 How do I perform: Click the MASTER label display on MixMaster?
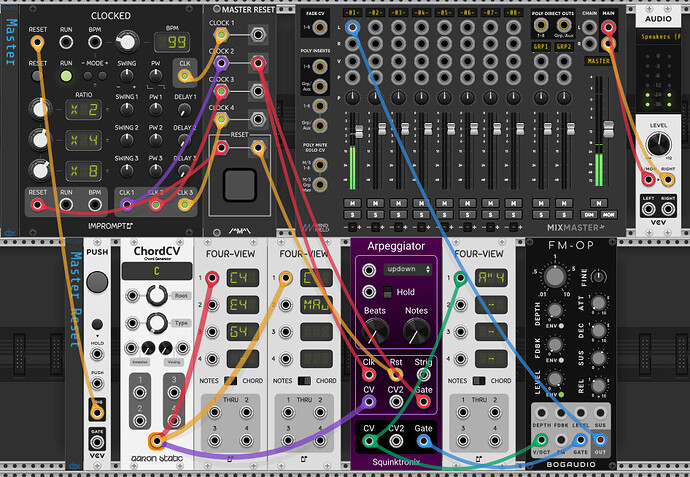click(599, 61)
